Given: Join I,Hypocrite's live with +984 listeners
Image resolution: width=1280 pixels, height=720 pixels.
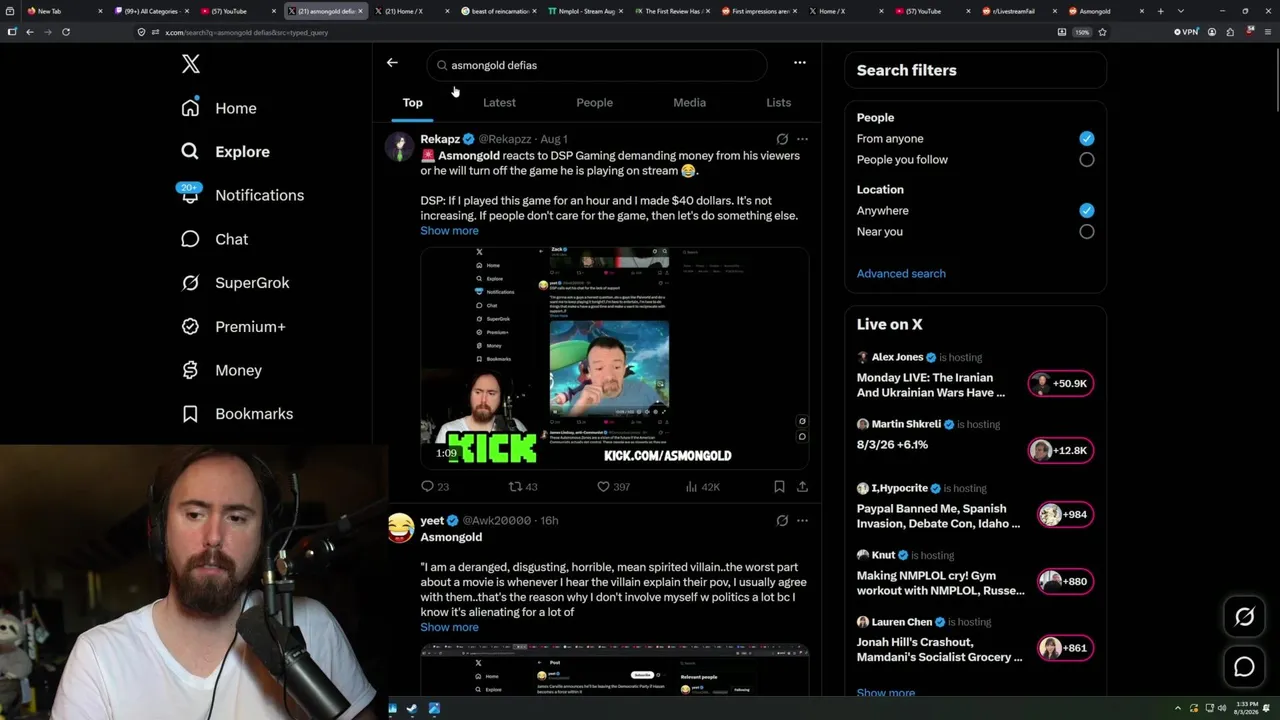Looking at the screenshot, I should click(x=1066, y=515).
